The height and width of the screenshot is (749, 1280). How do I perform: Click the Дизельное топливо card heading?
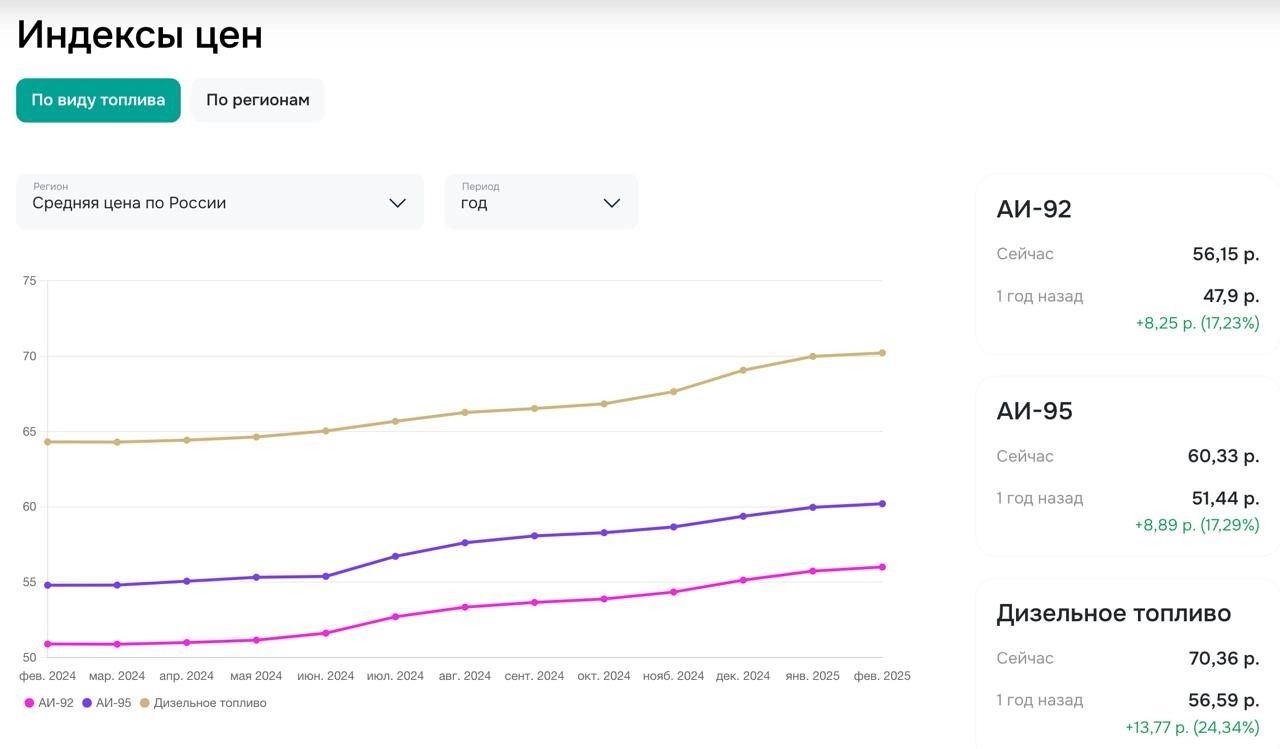point(1113,613)
